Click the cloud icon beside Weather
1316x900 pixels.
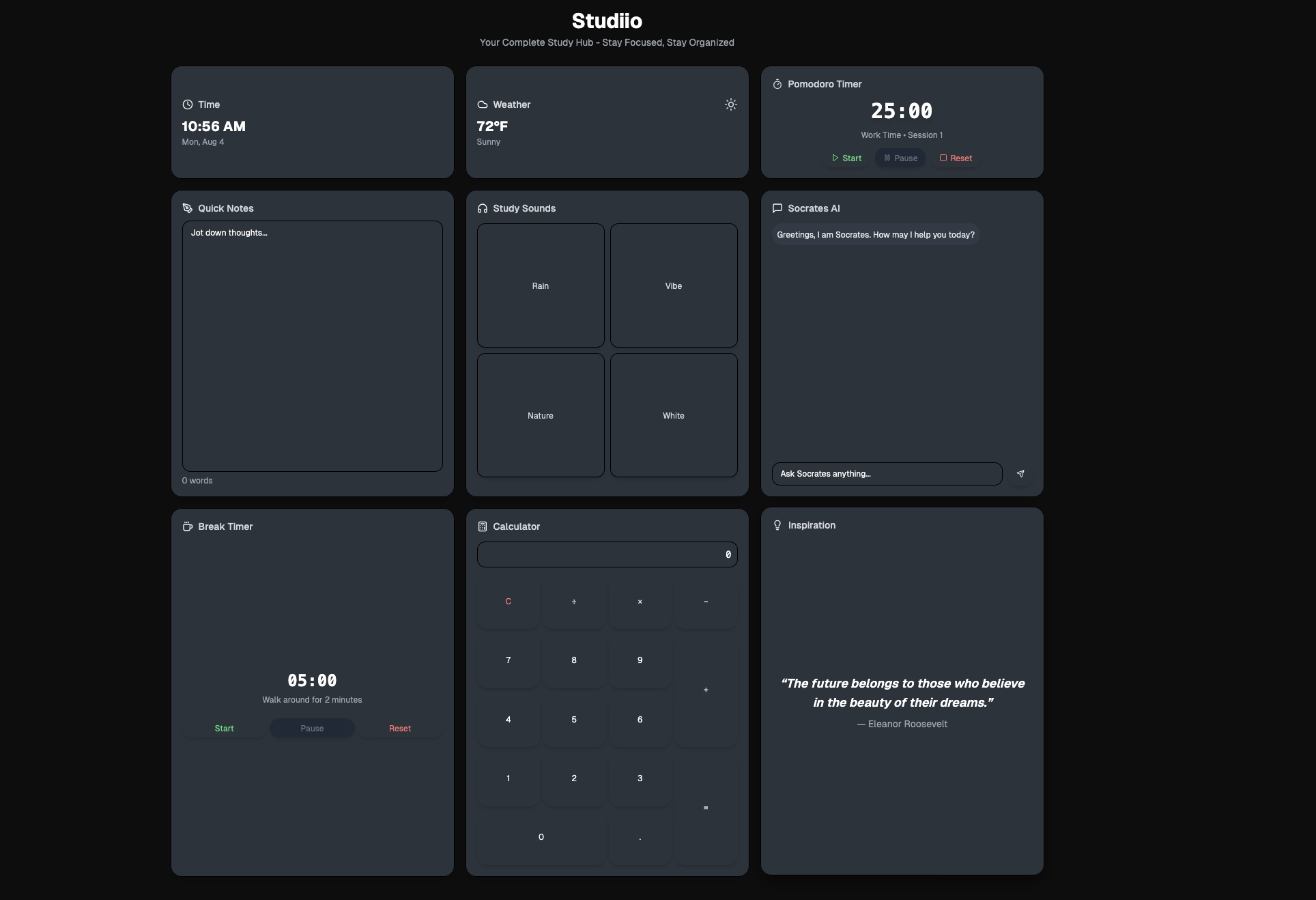point(483,104)
